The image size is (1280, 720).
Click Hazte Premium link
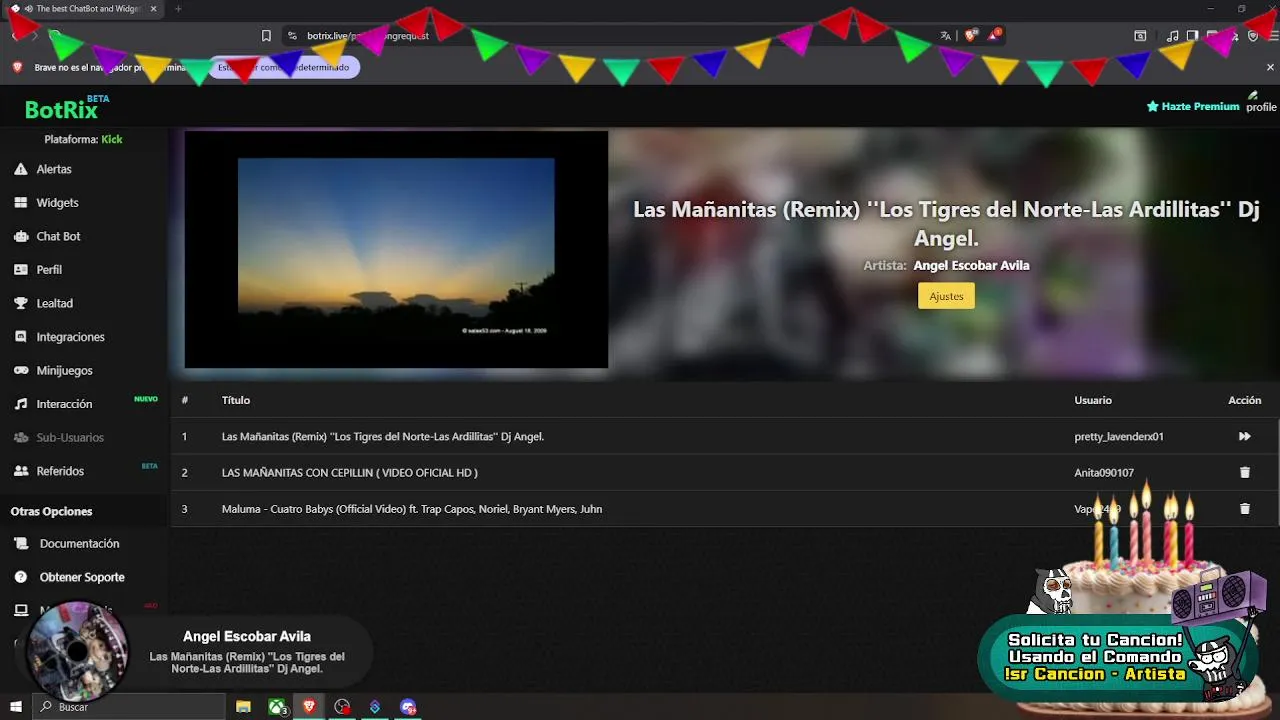(x=1192, y=106)
